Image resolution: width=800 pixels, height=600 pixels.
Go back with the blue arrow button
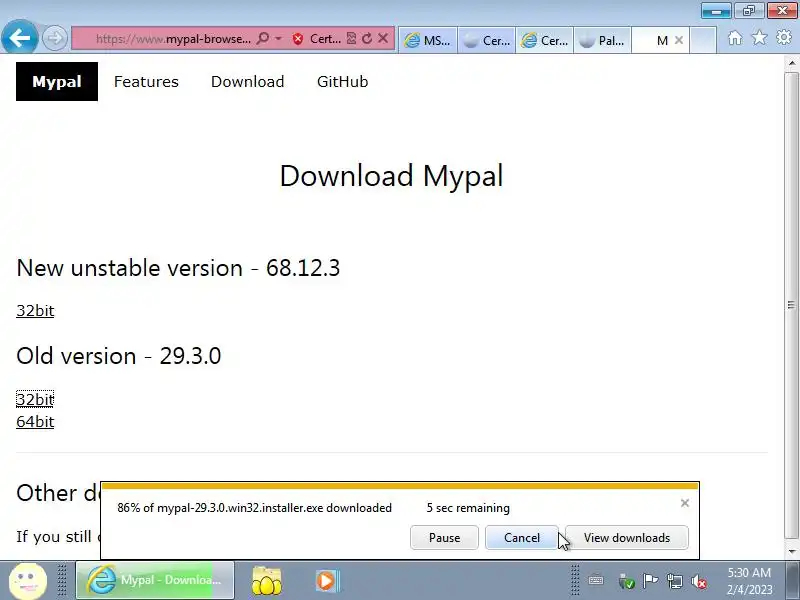coord(19,37)
